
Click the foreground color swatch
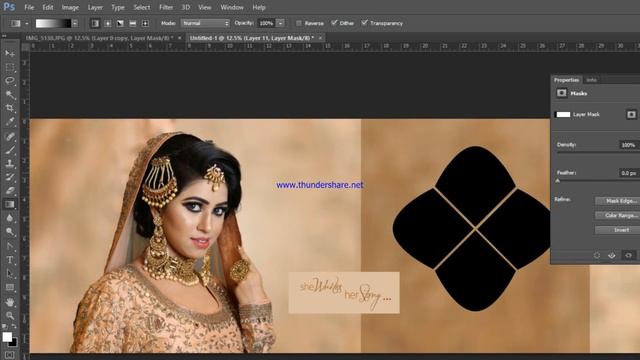(7, 337)
